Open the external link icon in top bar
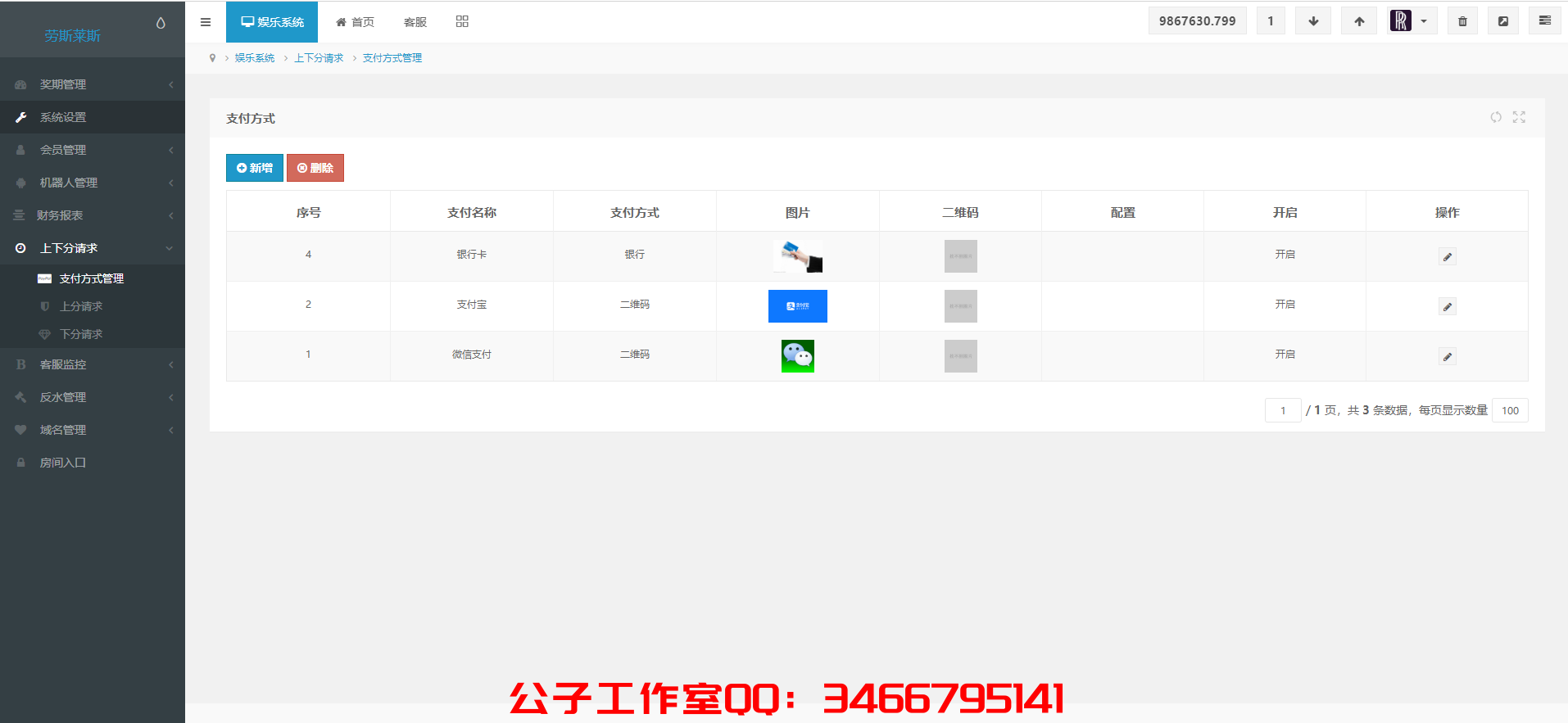 click(x=1503, y=21)
